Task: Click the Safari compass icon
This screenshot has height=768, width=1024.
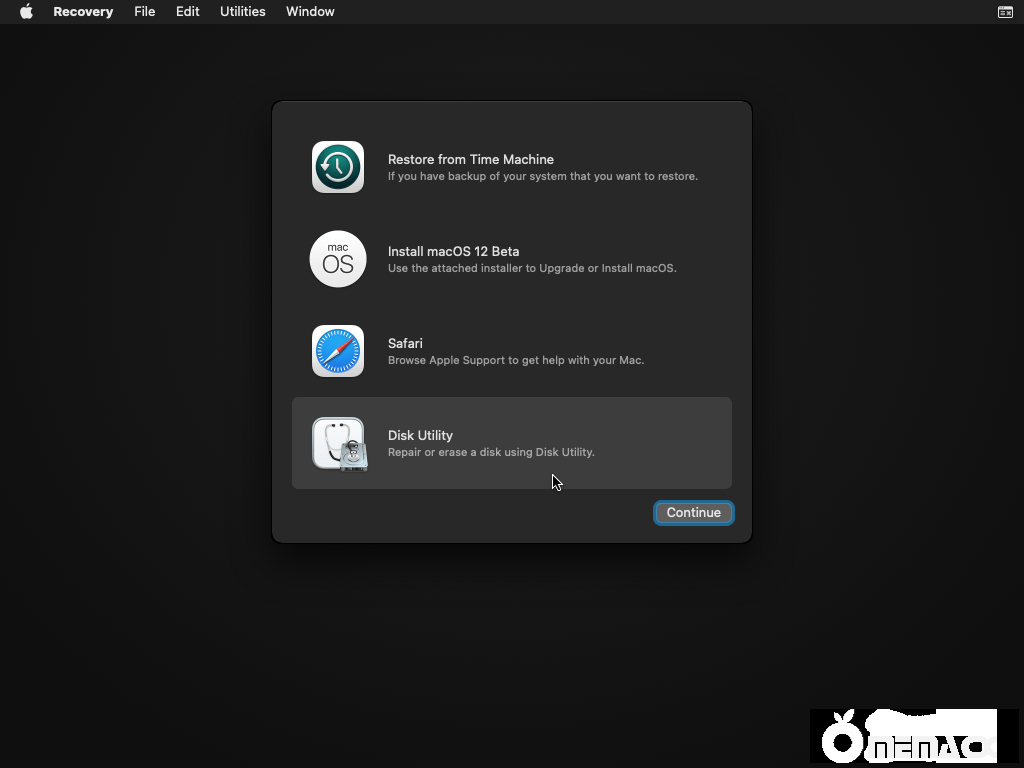Action: click(338, 351)
